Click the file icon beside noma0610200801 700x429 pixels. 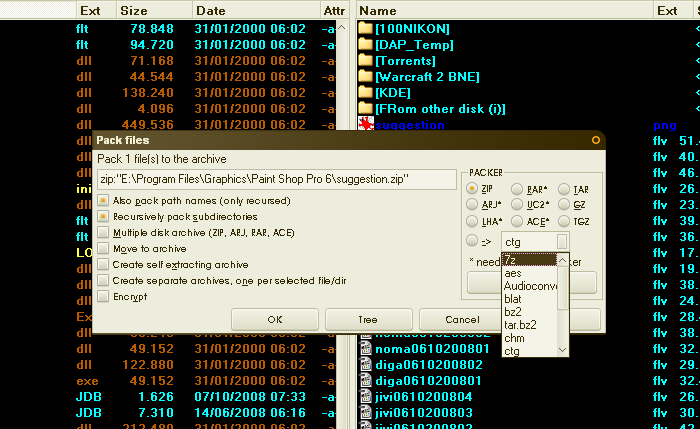point(366,349)
